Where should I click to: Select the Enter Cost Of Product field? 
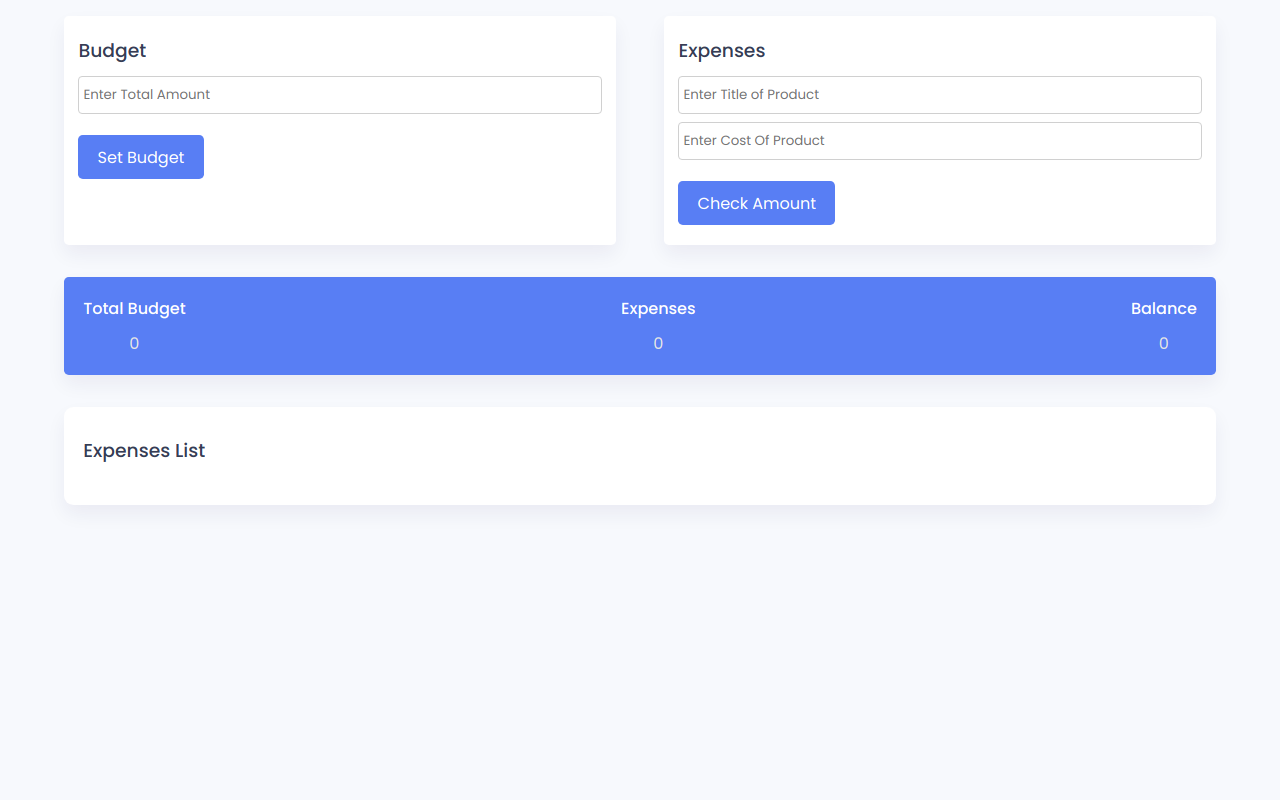point(939,141)
